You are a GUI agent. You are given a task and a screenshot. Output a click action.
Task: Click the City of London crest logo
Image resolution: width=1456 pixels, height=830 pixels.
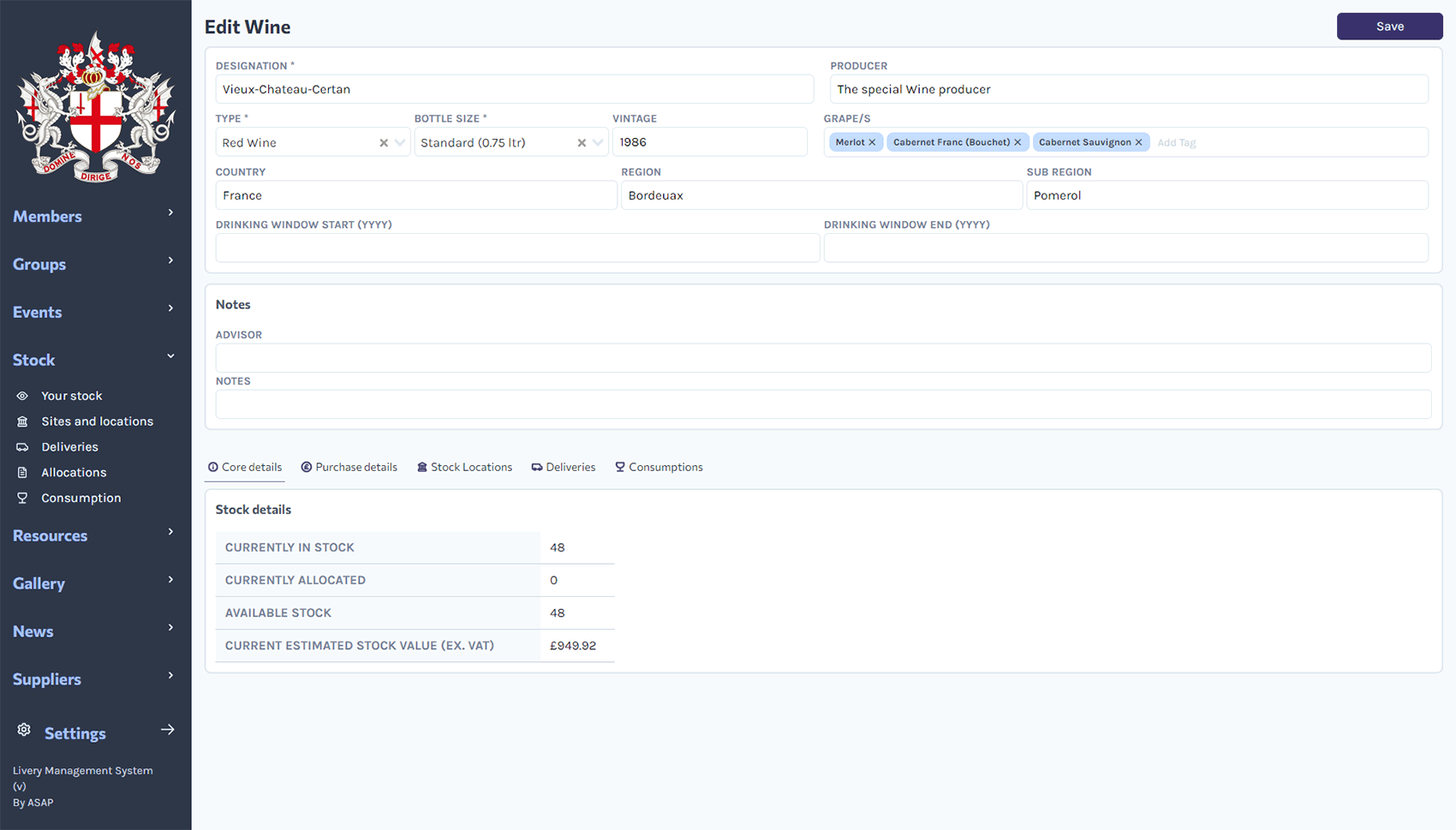[94, 106]
